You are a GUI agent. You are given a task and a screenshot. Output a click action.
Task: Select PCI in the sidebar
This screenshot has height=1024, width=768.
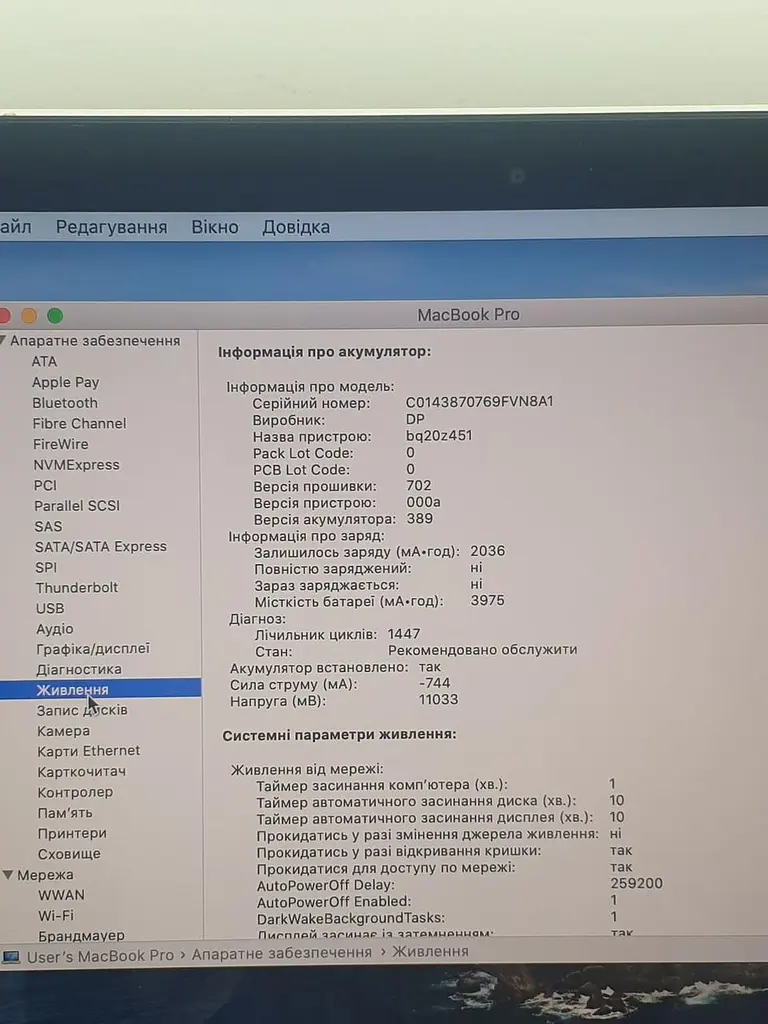click(45, 485)
